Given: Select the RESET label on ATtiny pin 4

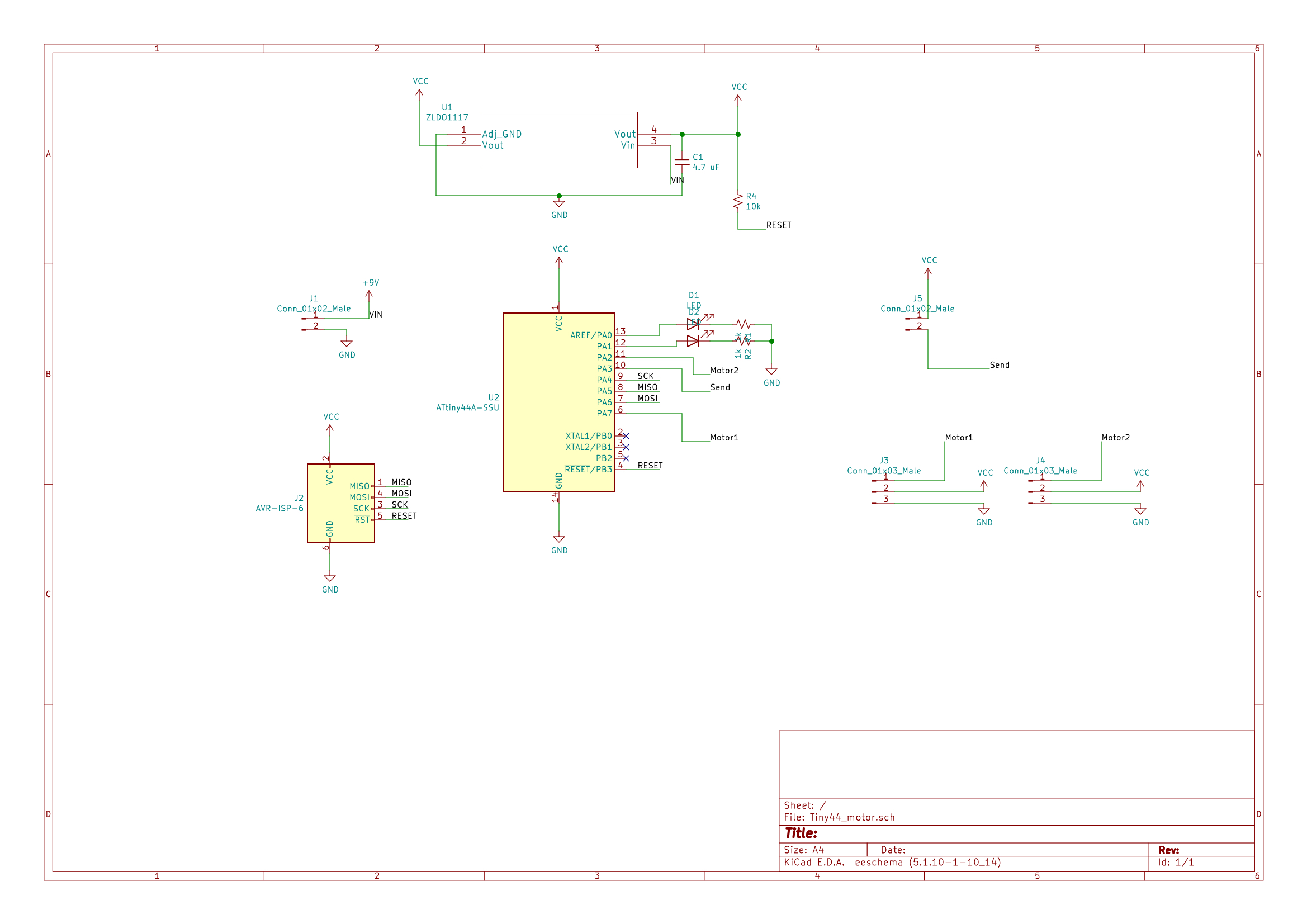Looking at the screenshot, I should [x=650, y=466].
